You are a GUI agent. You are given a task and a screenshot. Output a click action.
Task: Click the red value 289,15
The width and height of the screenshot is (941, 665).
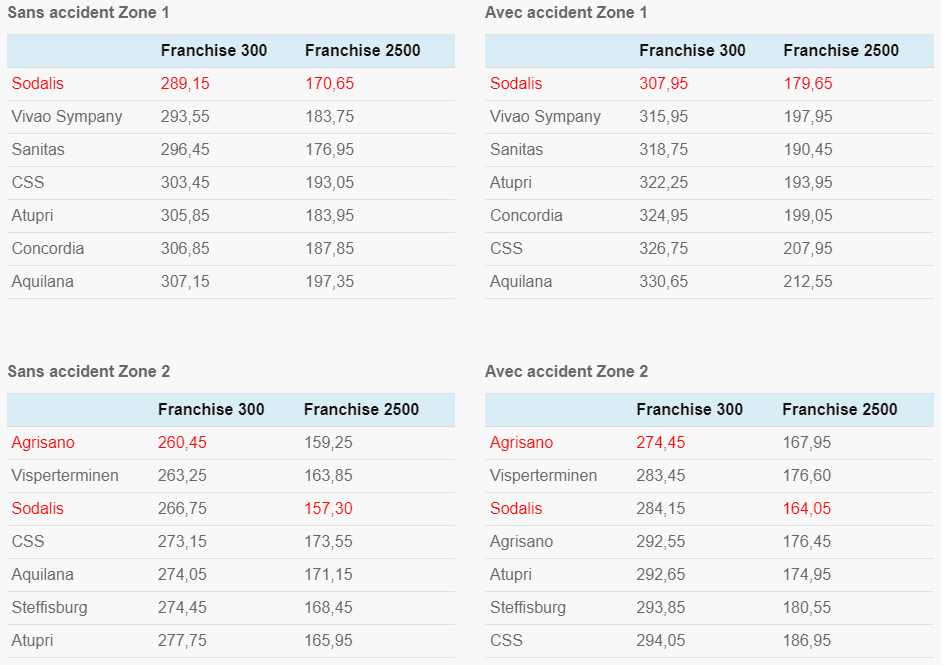click(x=185, y=83)
